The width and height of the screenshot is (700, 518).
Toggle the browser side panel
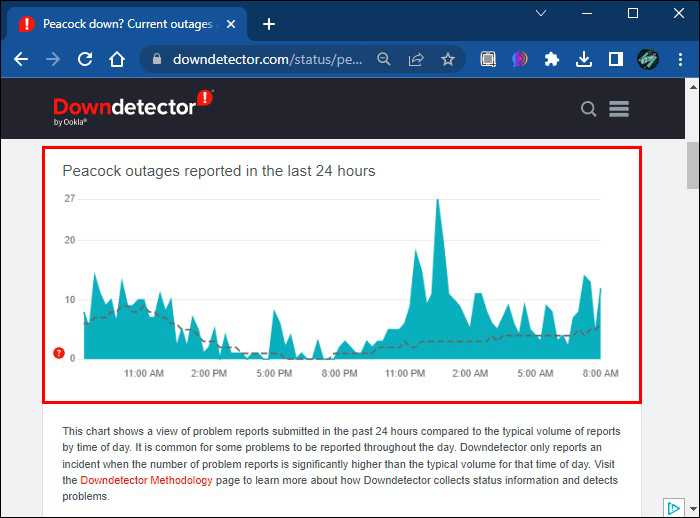coord(616,59)
